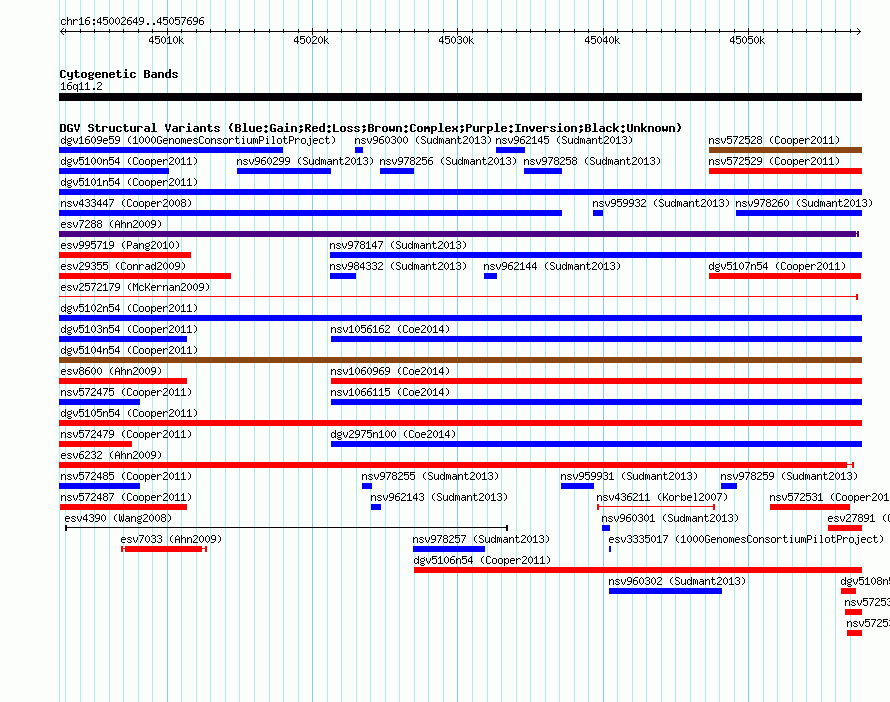Viewport: 890px width, 702px height.
Task: Click the 45020k ruler position label
Action: [x=311, y=40]
